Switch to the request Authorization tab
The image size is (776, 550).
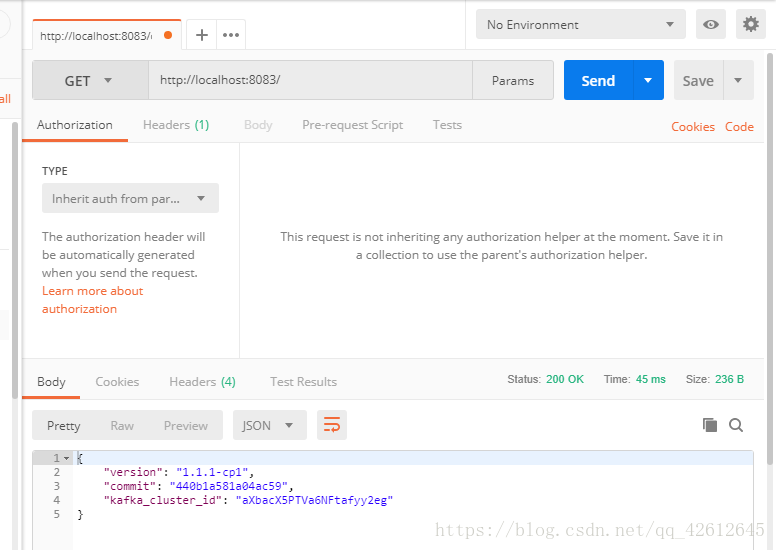[x=75, y=125]
